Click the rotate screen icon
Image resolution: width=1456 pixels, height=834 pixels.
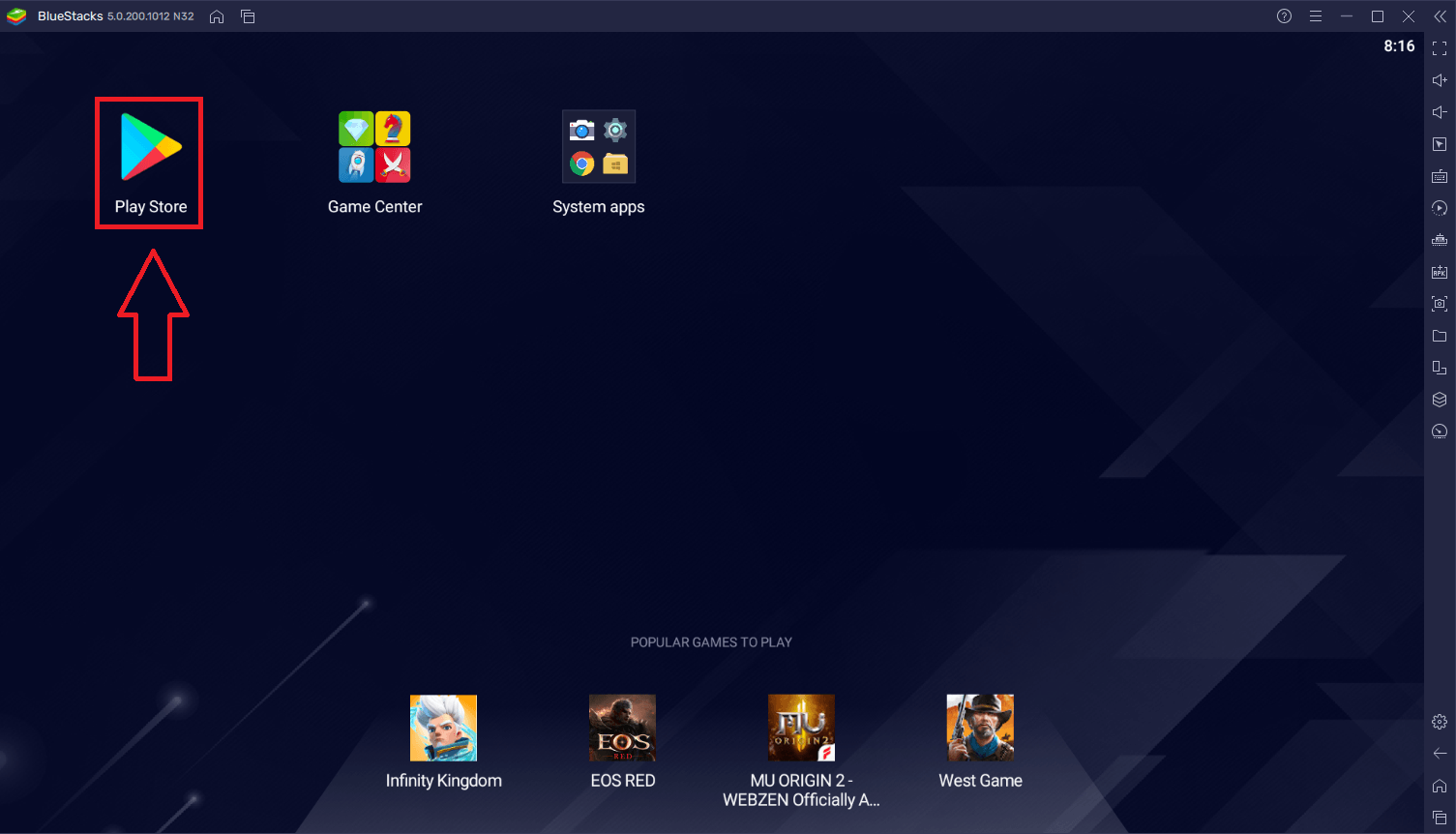coord(1440,368)
